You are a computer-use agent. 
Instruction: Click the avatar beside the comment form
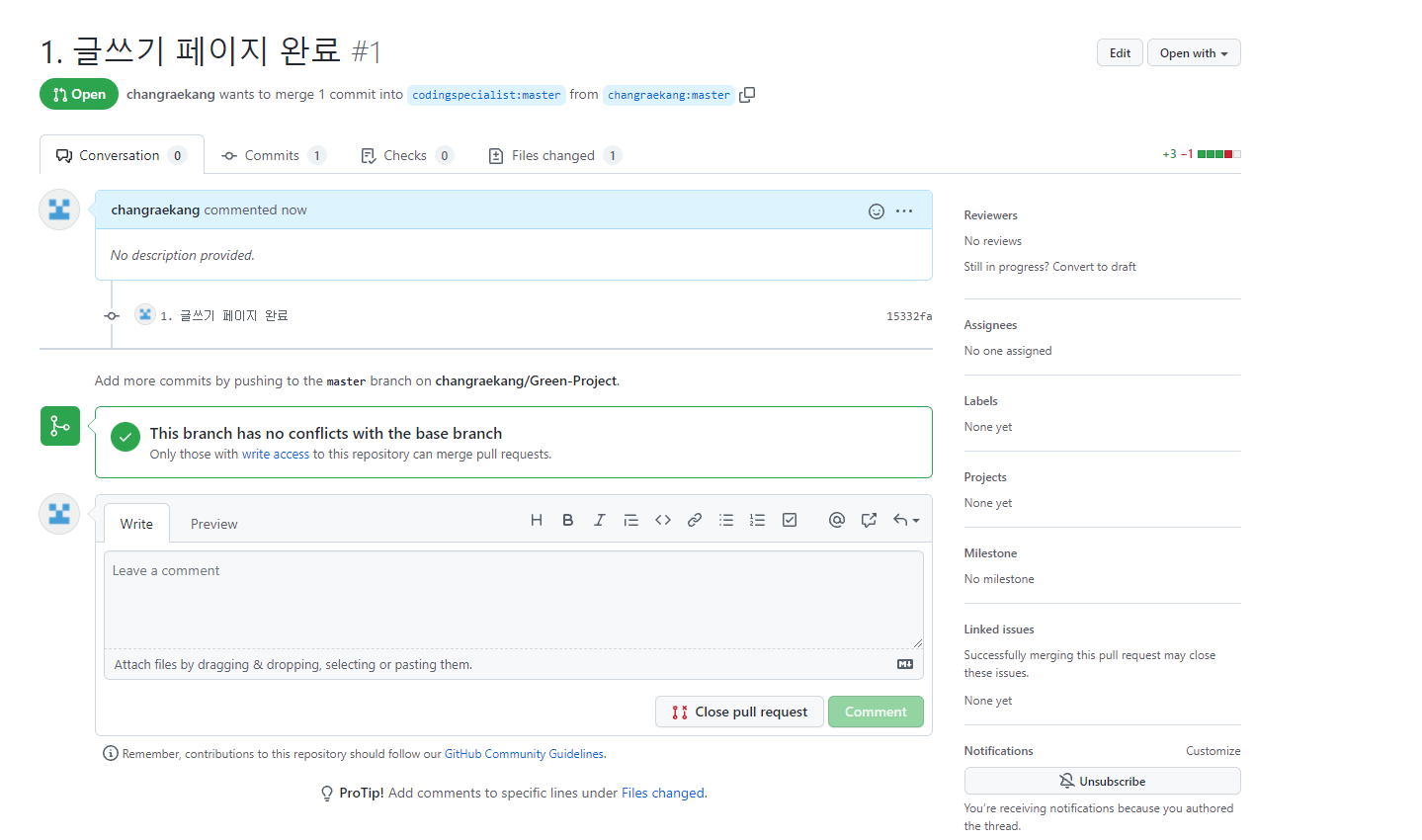(x=59, y=514)
